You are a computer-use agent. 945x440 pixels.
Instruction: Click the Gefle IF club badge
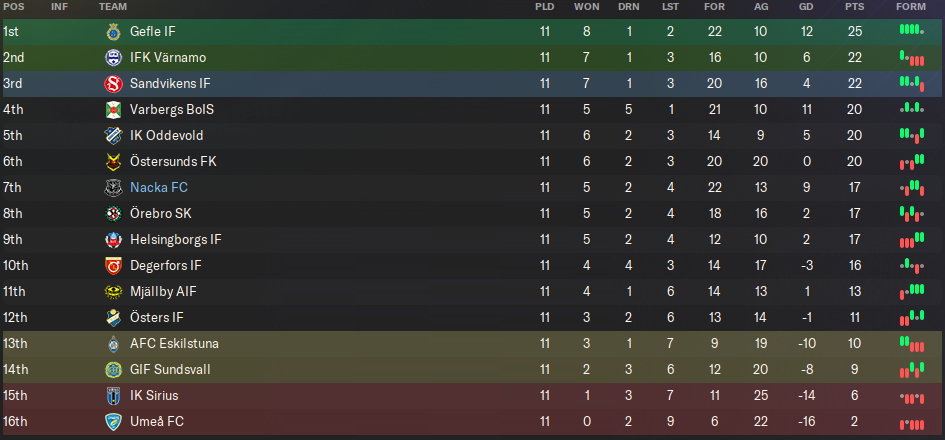112,32
